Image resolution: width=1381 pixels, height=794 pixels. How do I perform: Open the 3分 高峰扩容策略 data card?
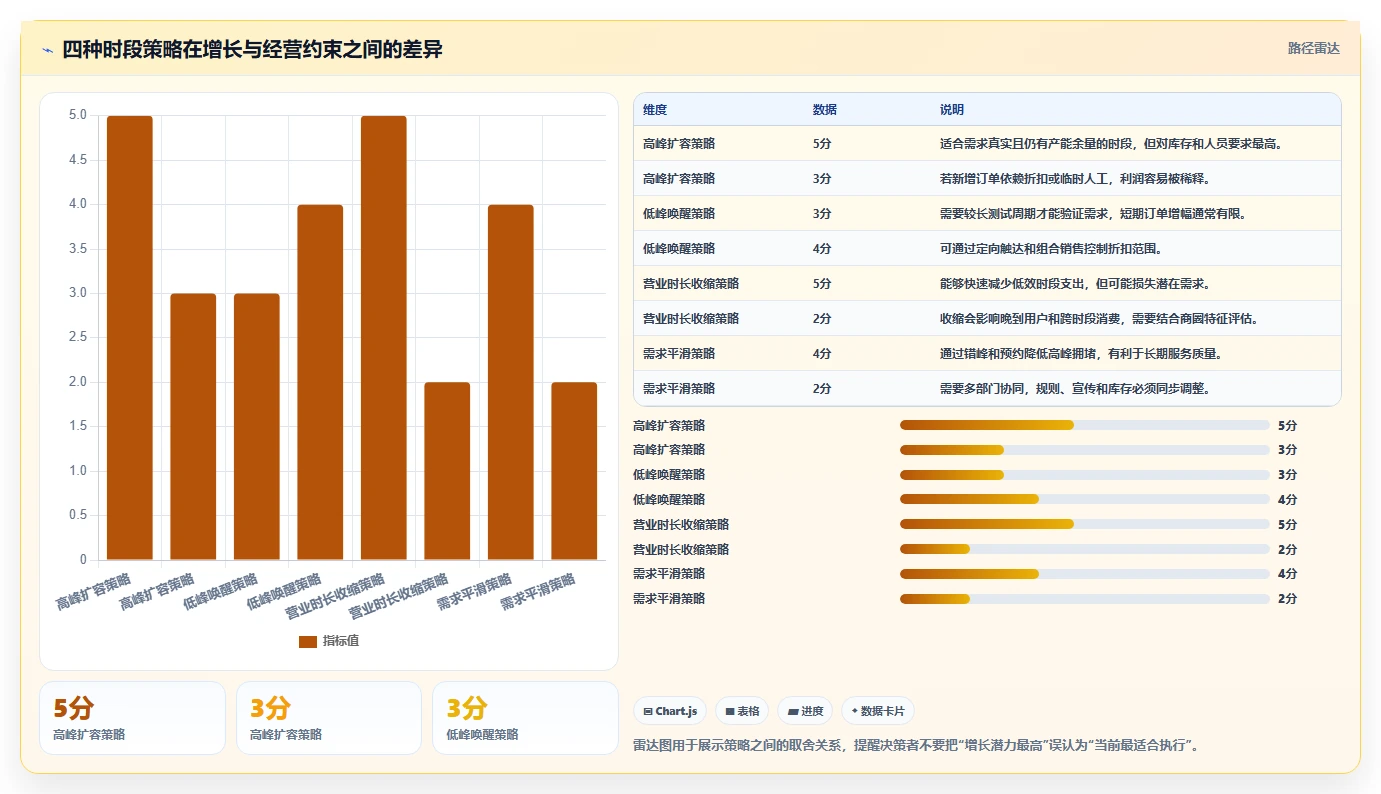tap(329, 718)
